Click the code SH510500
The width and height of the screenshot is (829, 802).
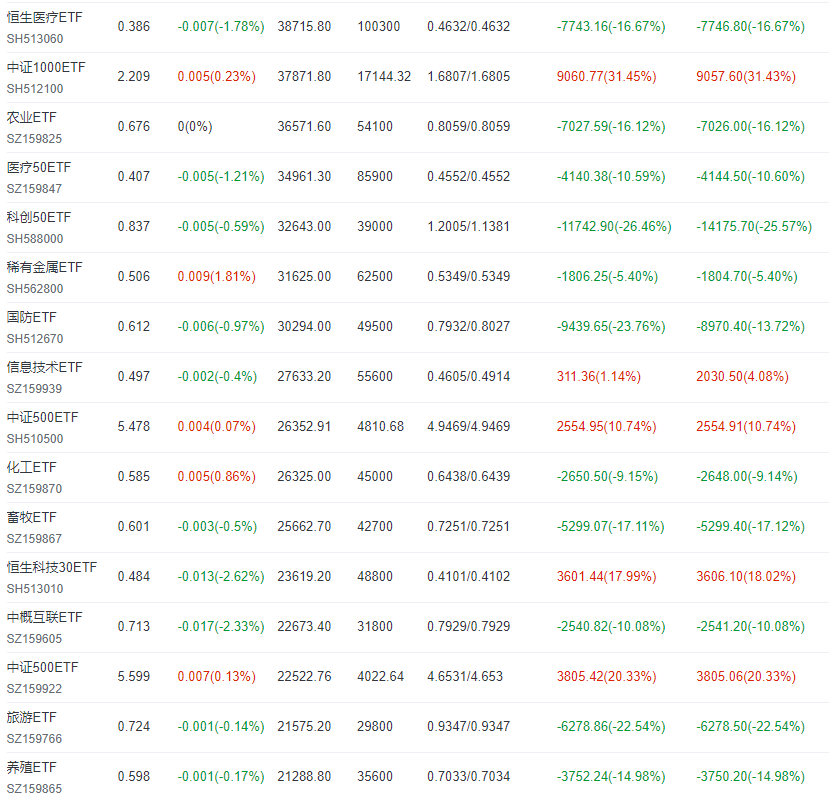(x=35, y=438)
